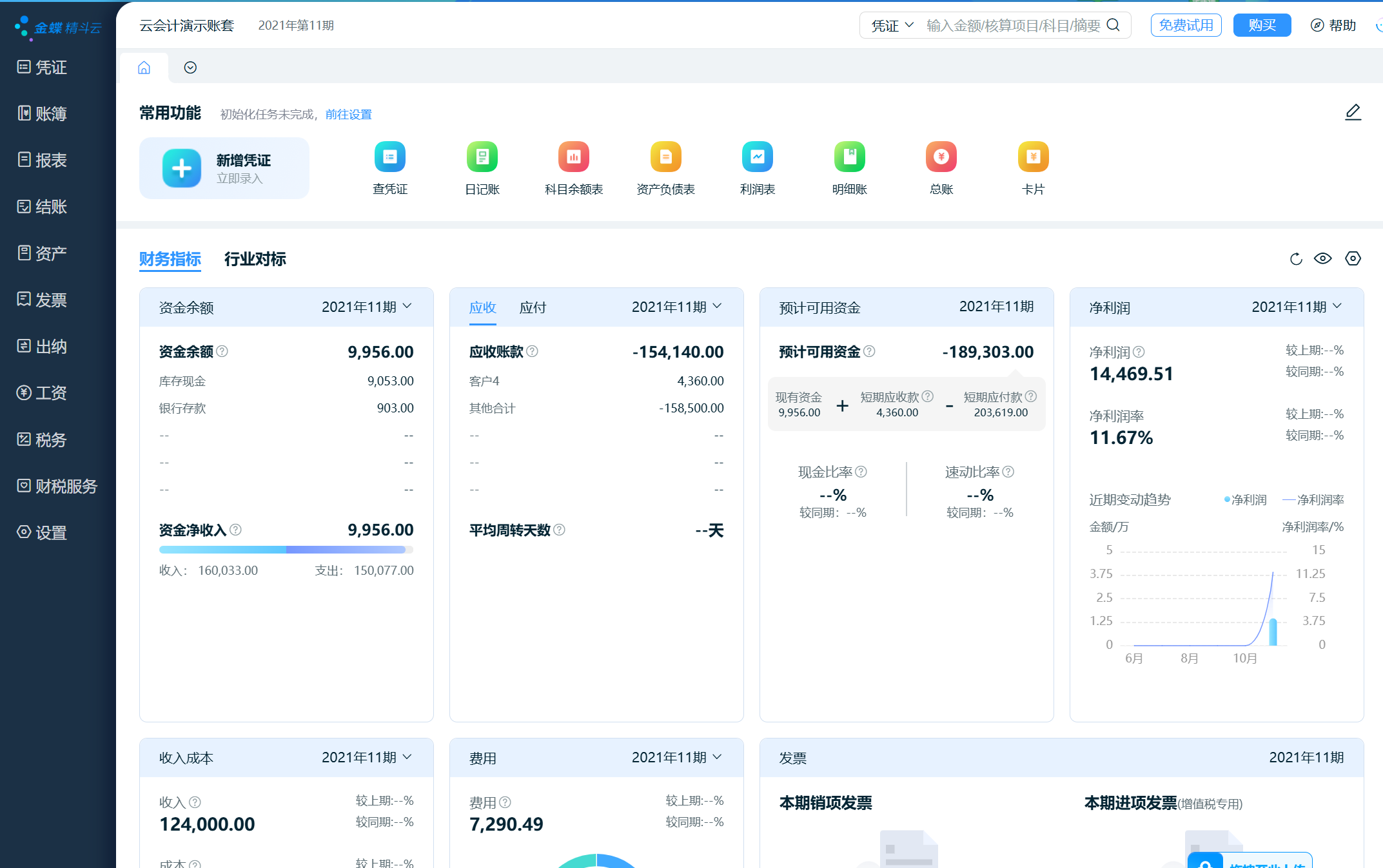
Task: Open the 卡片 shortcut icon
Action: (1034, 157)
